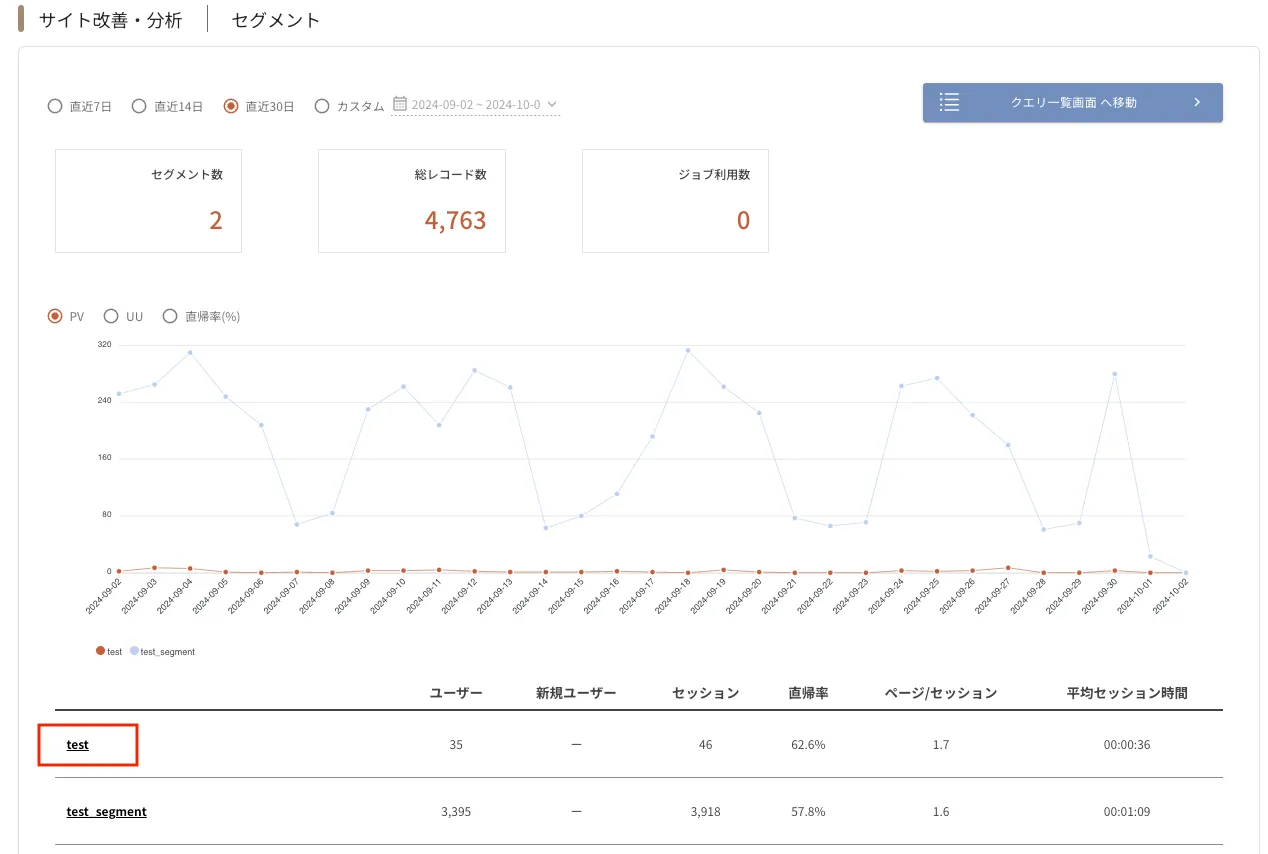
Task: Select the 直近7日 radio button
Action: point(55,106)
